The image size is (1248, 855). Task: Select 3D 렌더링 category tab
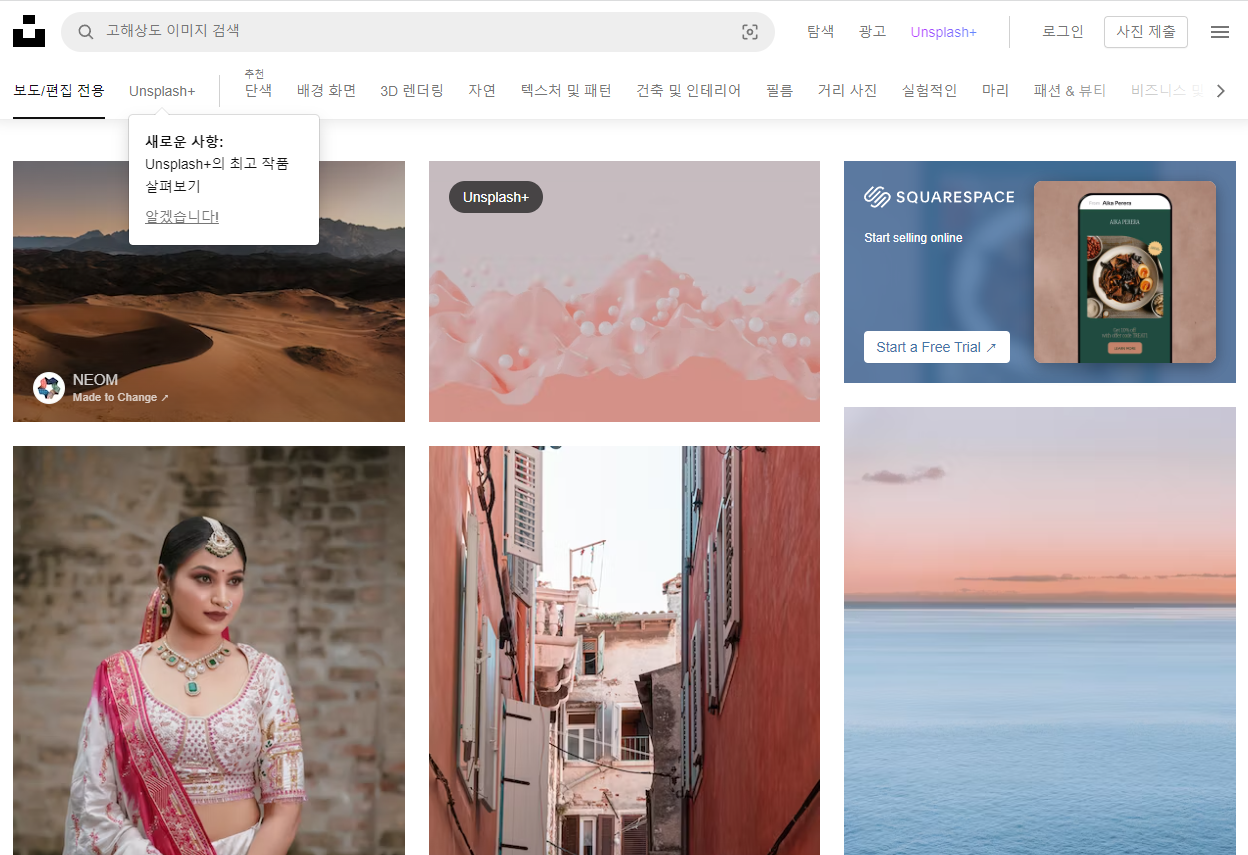[412, 91]
